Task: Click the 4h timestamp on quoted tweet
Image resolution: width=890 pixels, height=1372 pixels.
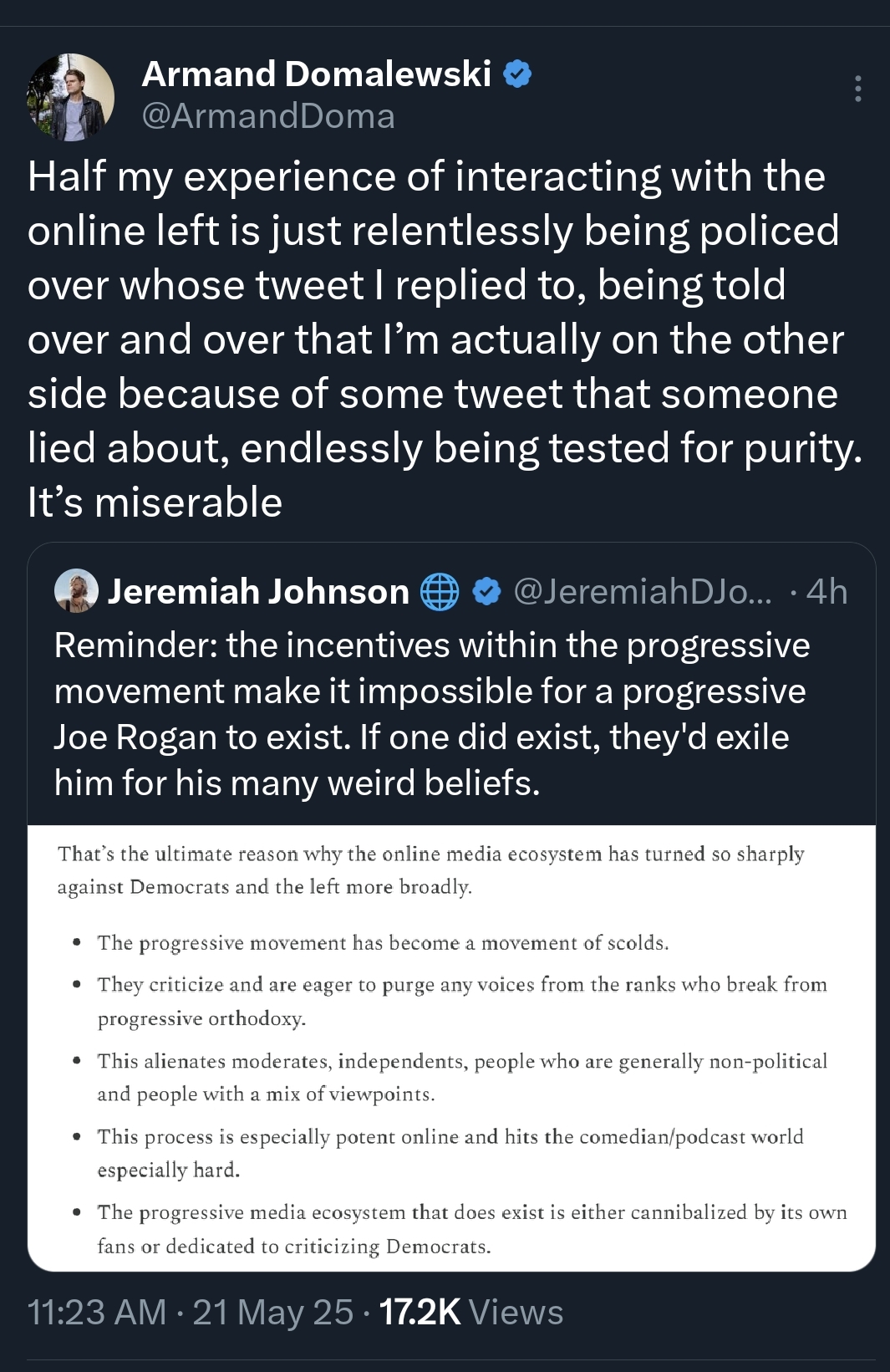Action: click(826, 592)
